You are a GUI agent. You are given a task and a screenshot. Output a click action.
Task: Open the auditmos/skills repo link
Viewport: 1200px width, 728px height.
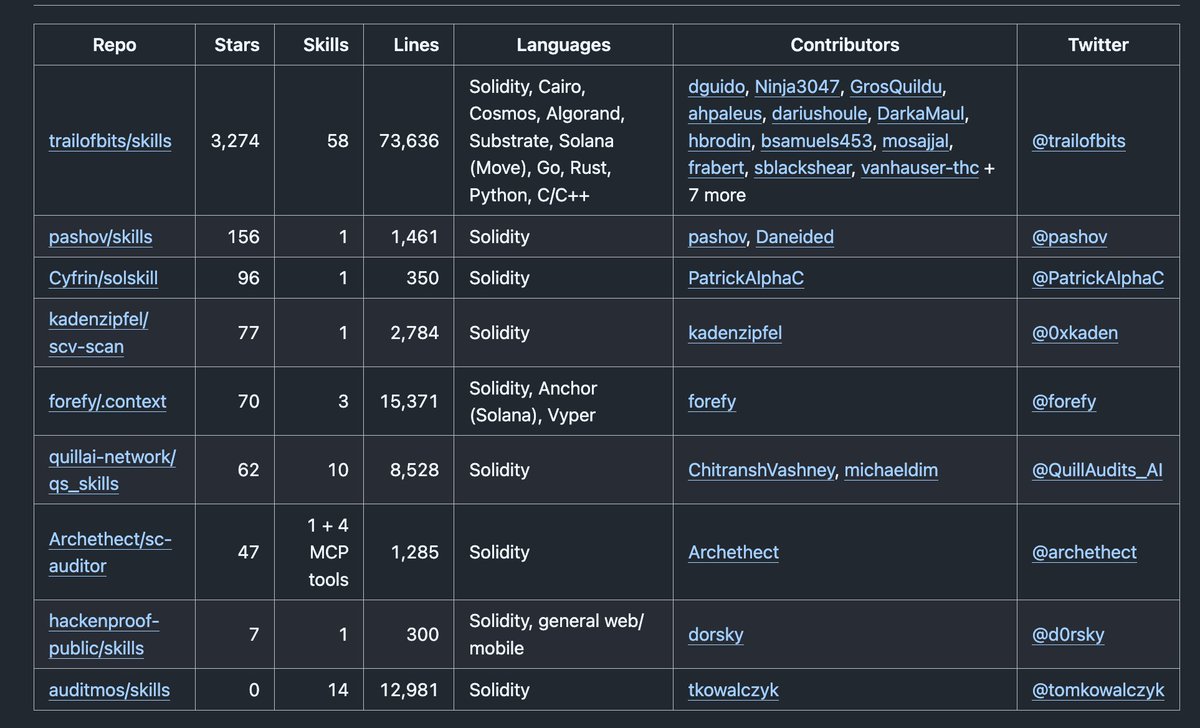pos(109,690)
